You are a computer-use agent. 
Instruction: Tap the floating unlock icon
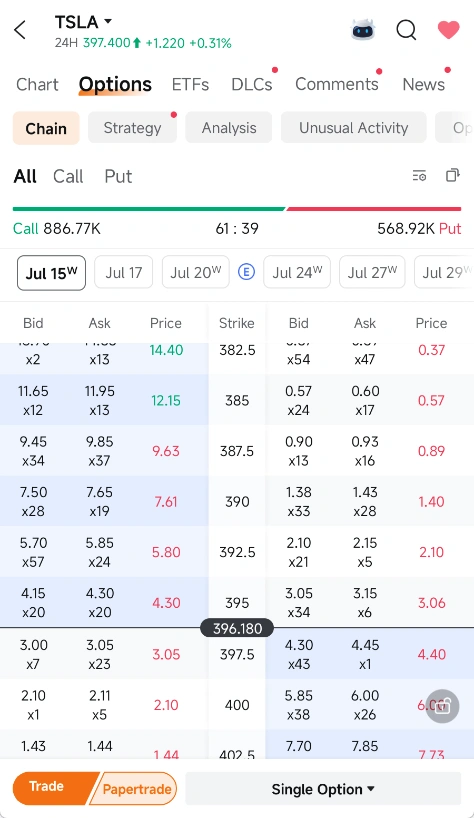tap(442, 706)
